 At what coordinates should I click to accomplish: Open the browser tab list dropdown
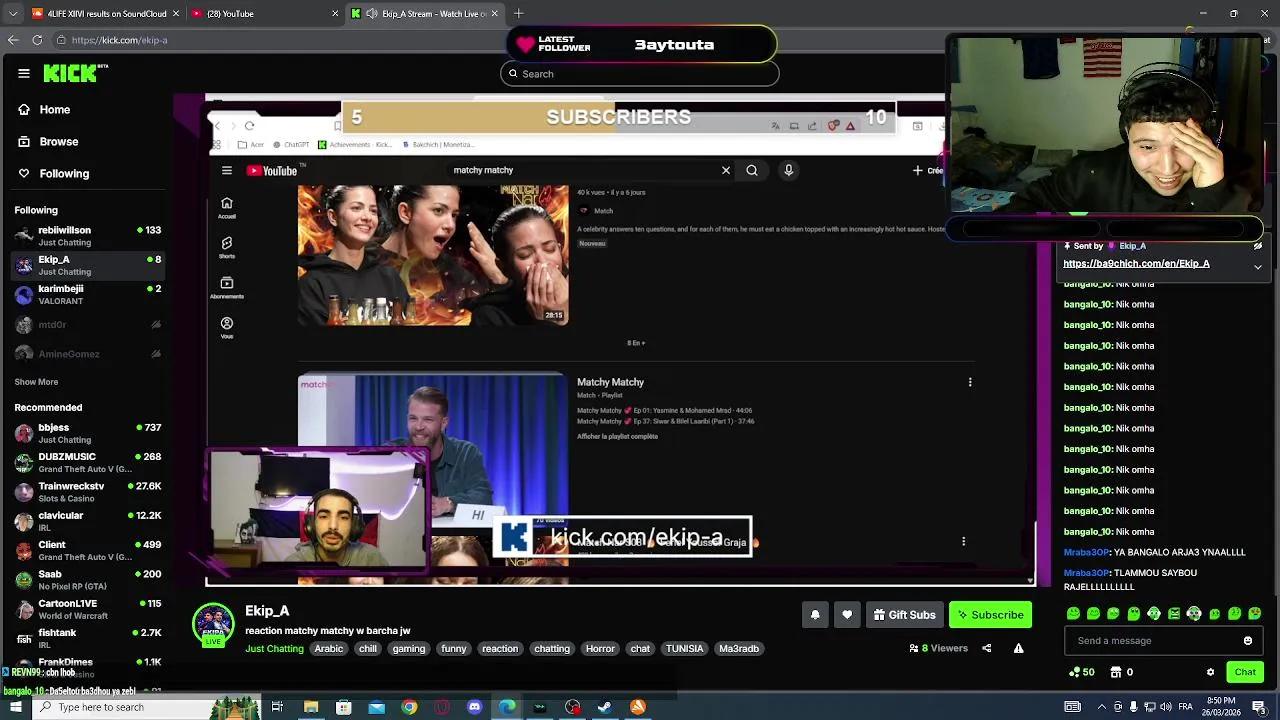point(13,14)
